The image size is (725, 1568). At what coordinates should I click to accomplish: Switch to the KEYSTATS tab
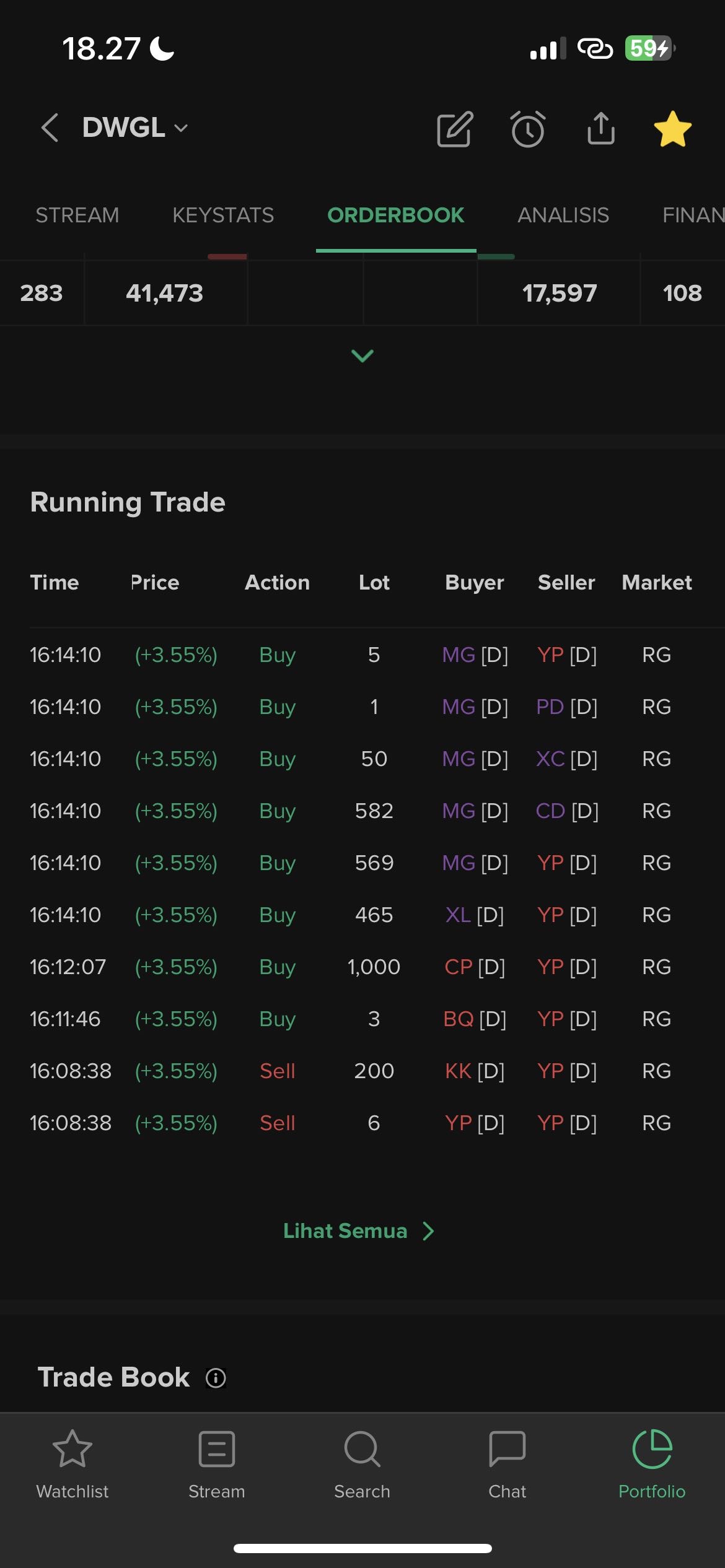223,216
